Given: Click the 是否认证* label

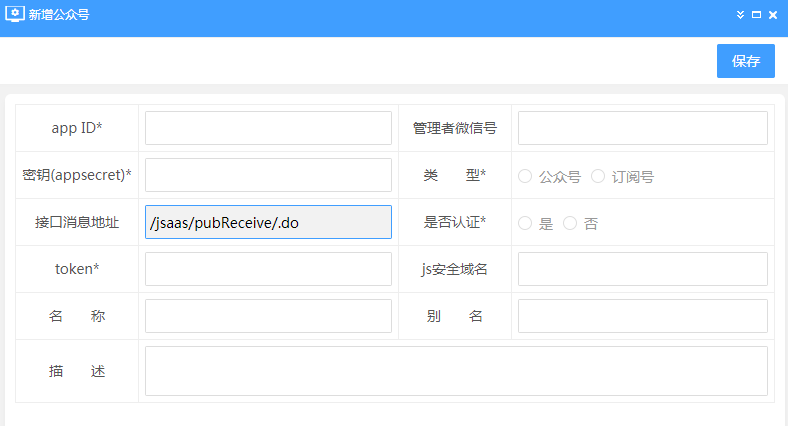Looking at the screenshot, I should pyautogui.click(x=455, y=222).
